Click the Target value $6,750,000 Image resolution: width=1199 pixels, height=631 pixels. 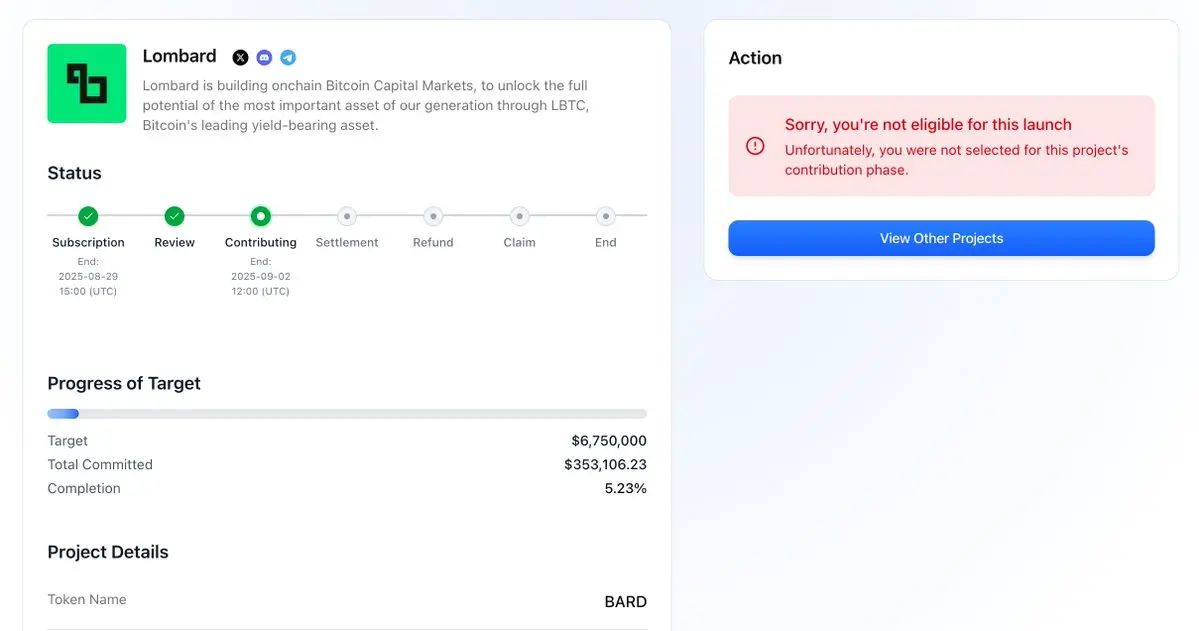[609, 441]
